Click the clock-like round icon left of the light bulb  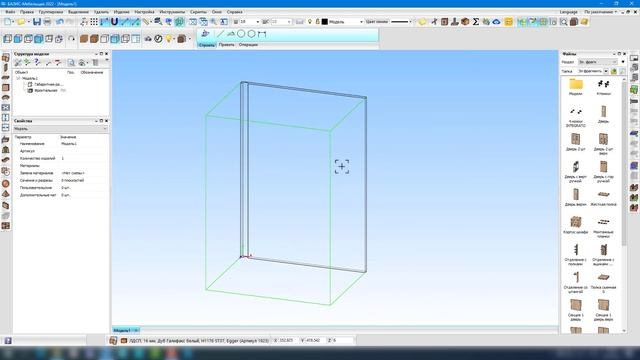[x=158, y=39]
